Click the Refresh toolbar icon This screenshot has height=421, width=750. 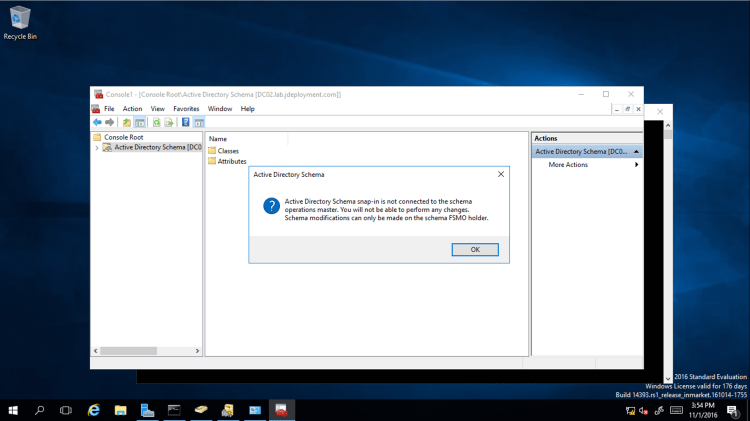tap(156, 122)
